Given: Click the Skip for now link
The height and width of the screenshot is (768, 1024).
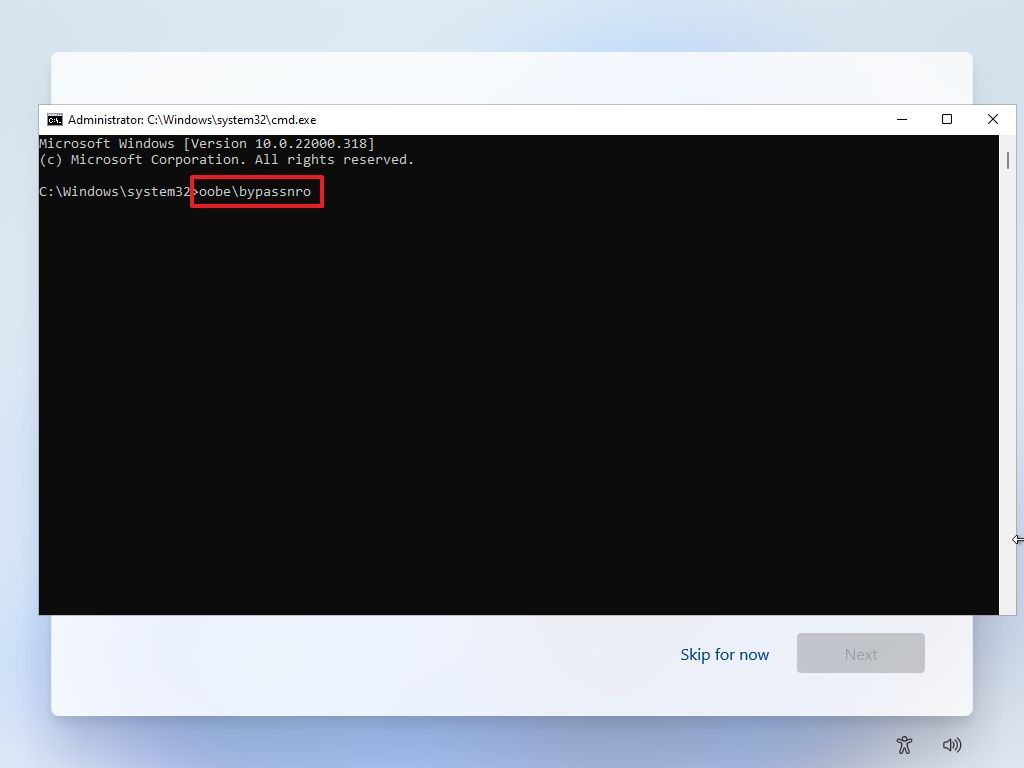Looking at the screenshot, I should click(x=724, y=654).
